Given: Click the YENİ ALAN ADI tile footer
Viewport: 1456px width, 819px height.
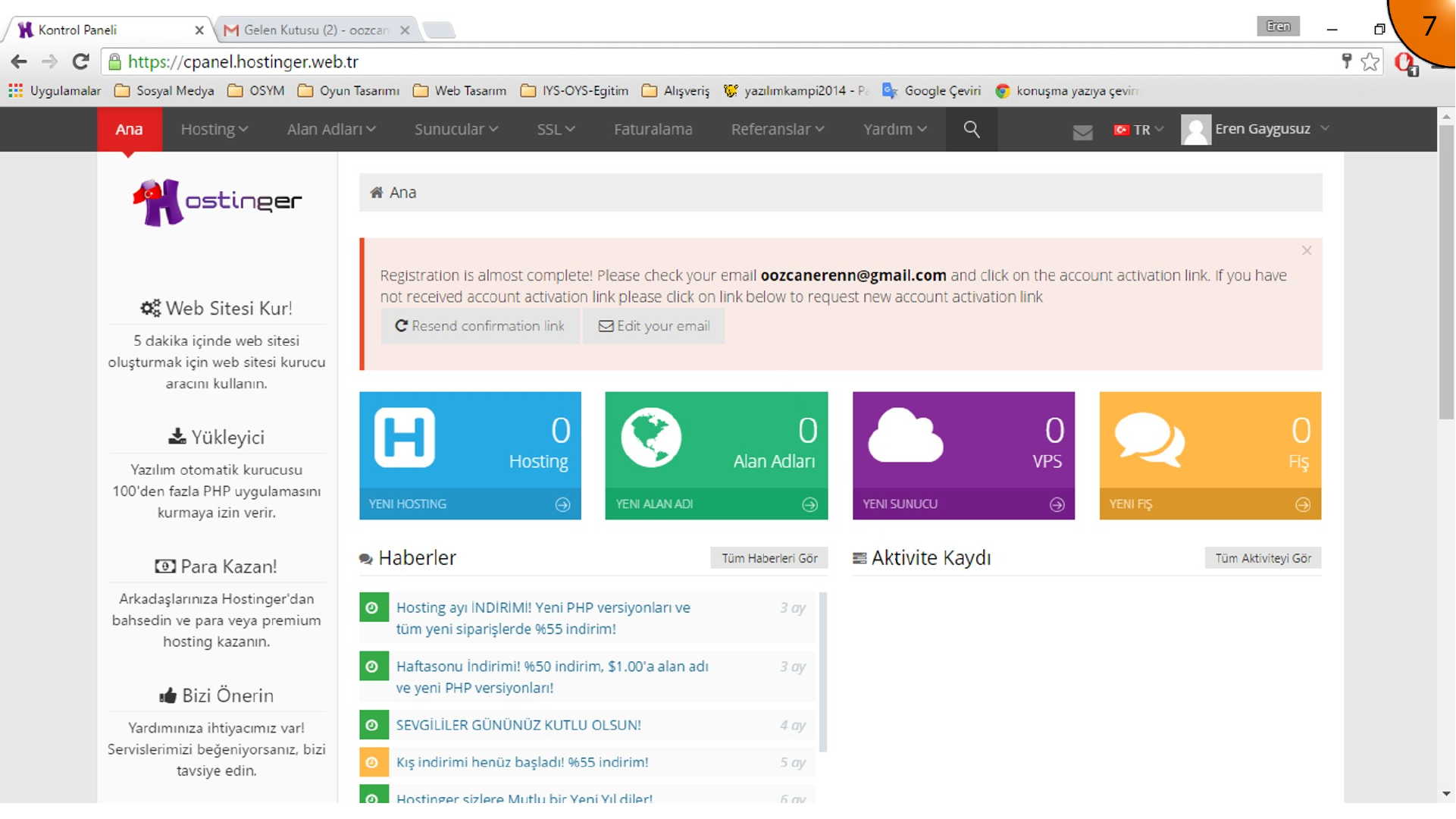Looking at the screenshot, I should point(716,504).
